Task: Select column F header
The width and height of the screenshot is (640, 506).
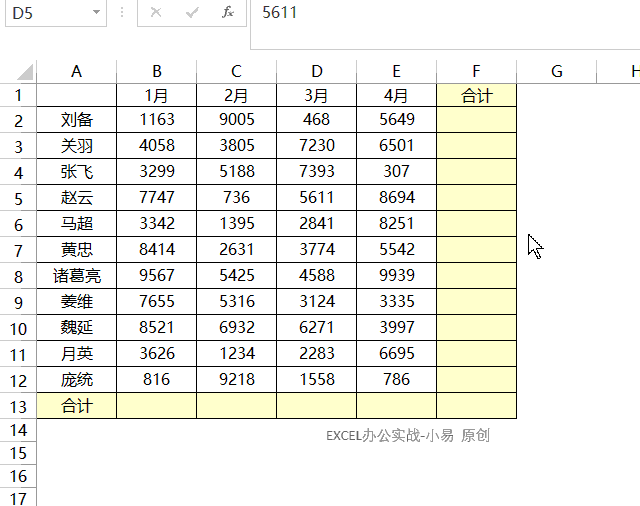Action: click(476, 71)
